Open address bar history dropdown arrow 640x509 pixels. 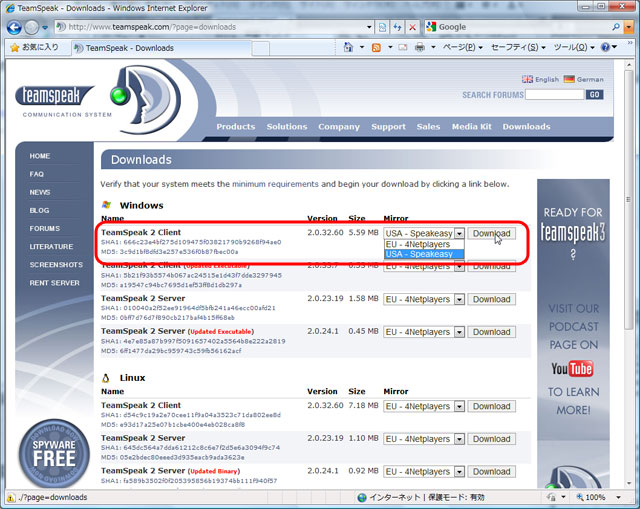tap(369, 27)
